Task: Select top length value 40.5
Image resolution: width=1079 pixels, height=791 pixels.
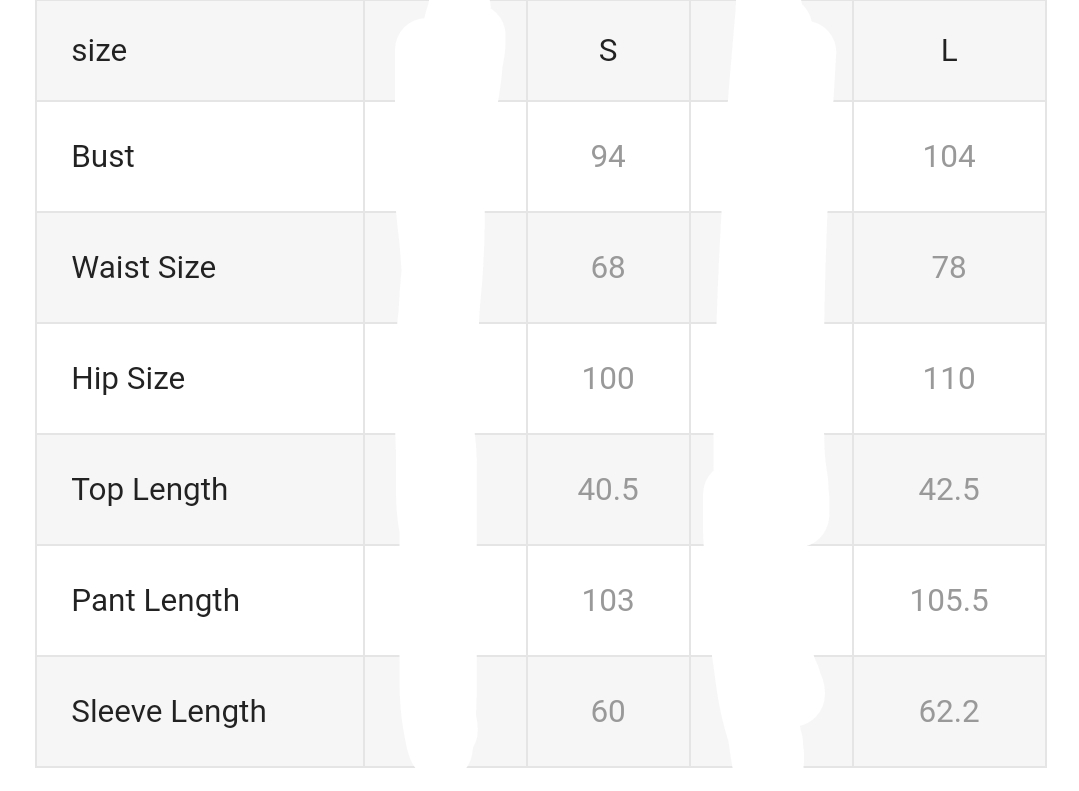Action: [608, 490]
